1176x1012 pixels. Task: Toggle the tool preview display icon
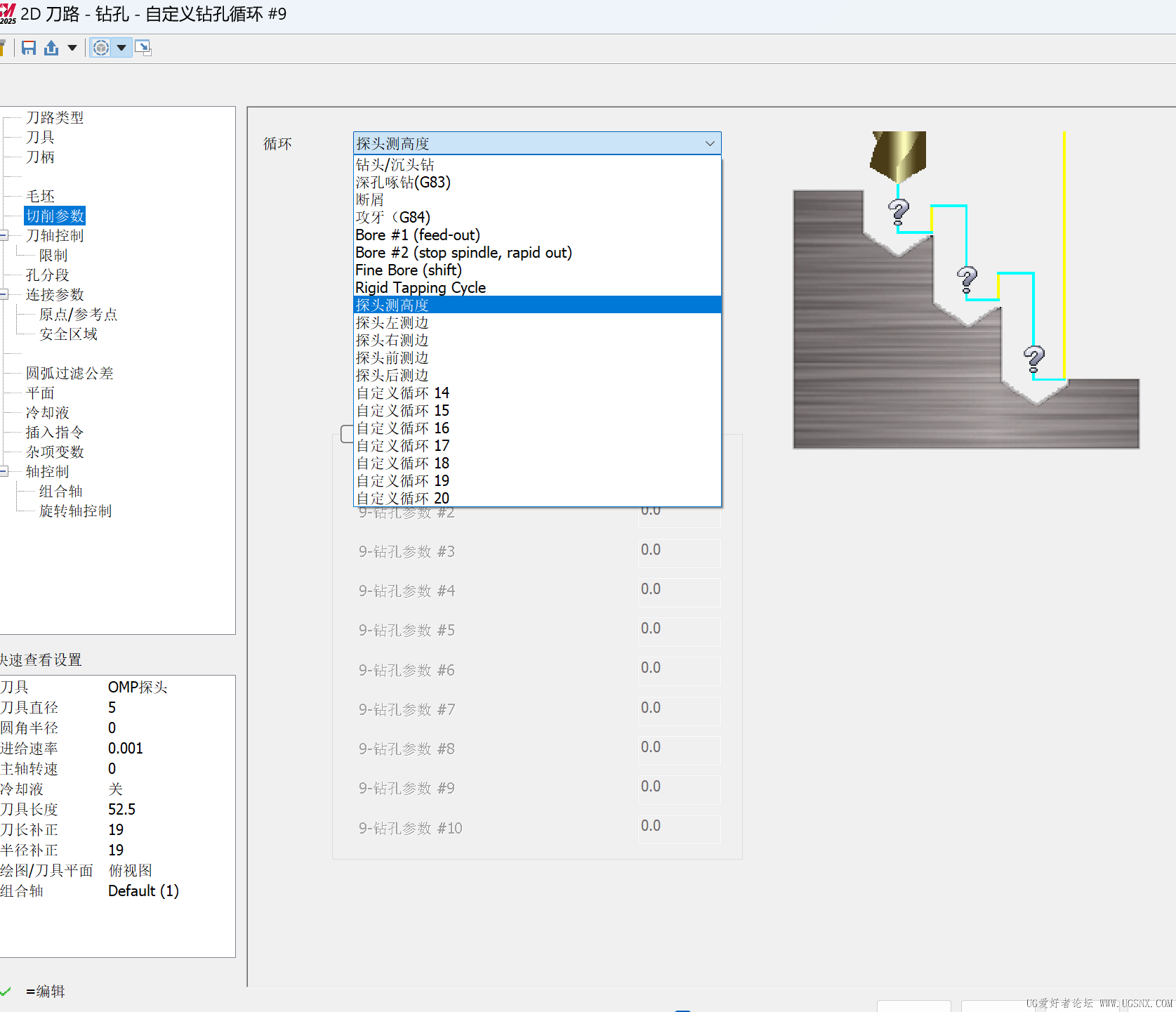[x=101, y=48]
